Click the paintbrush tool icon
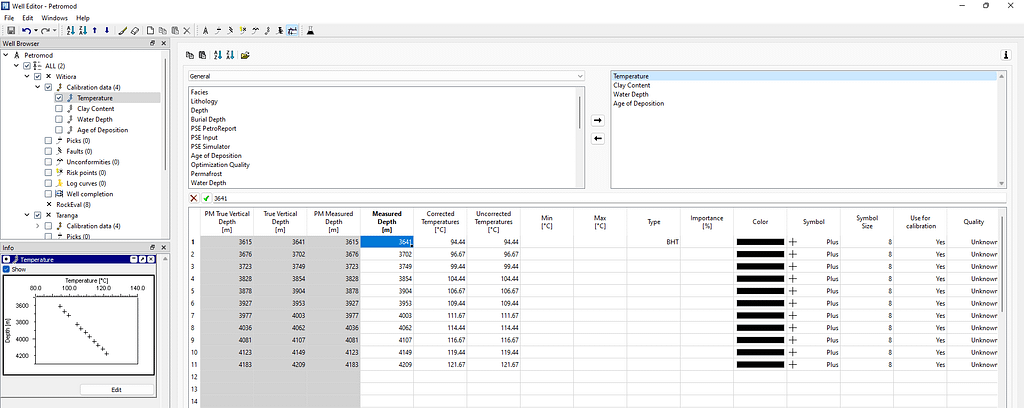This screenshot has width=1024, height=408. [x=122, y=31]
